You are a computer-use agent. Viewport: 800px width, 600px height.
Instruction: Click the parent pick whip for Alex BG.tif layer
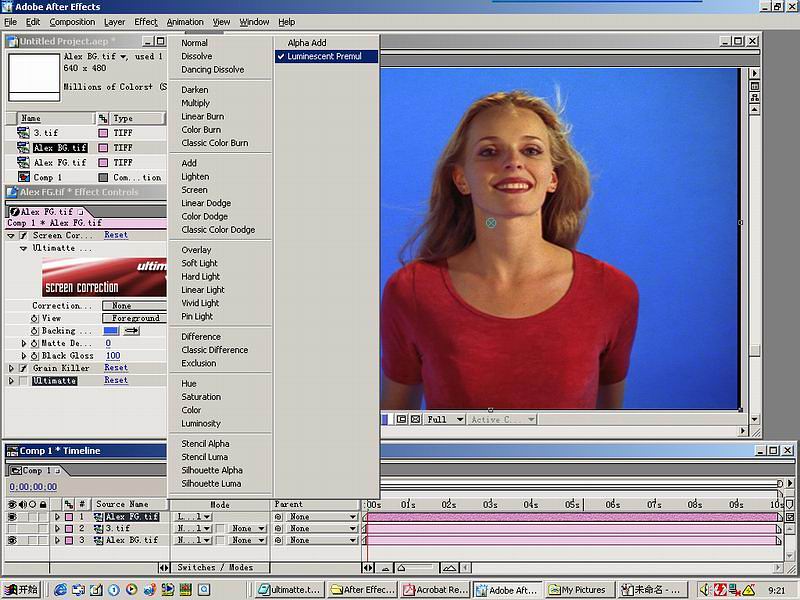tap(279, 540)
